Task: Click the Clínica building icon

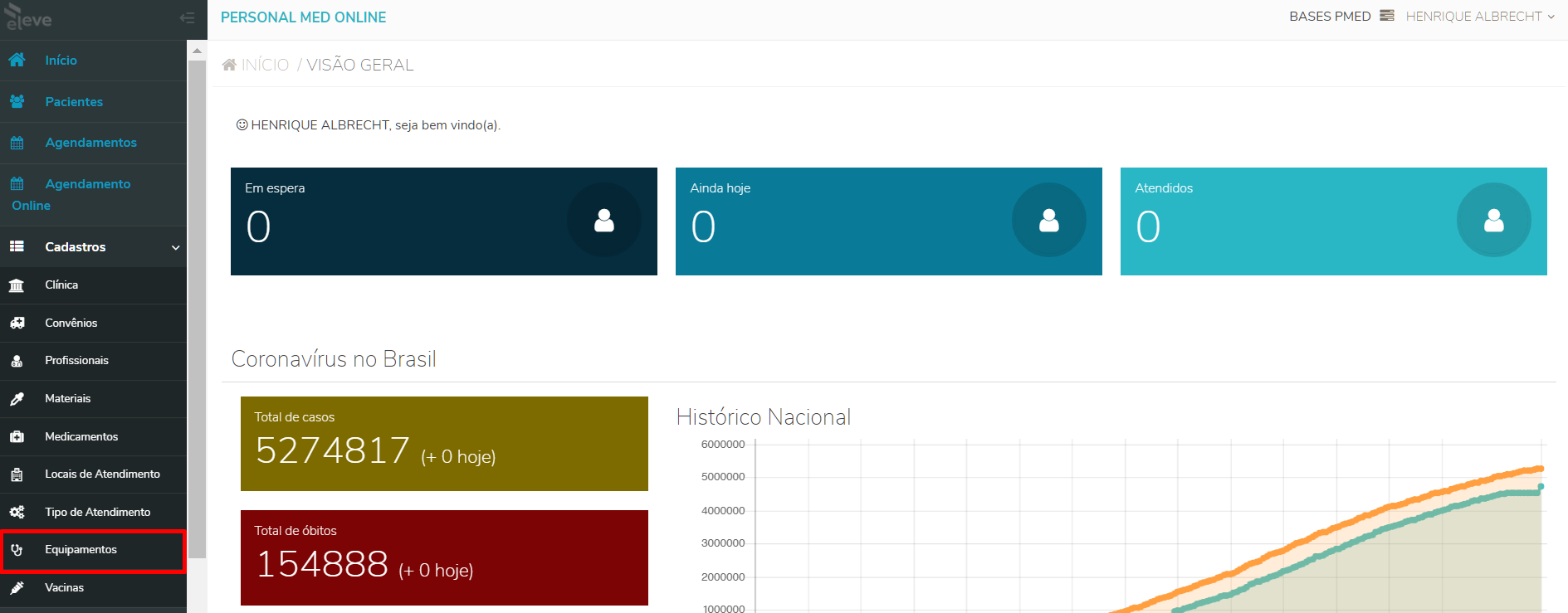Action: click(17, 285)
